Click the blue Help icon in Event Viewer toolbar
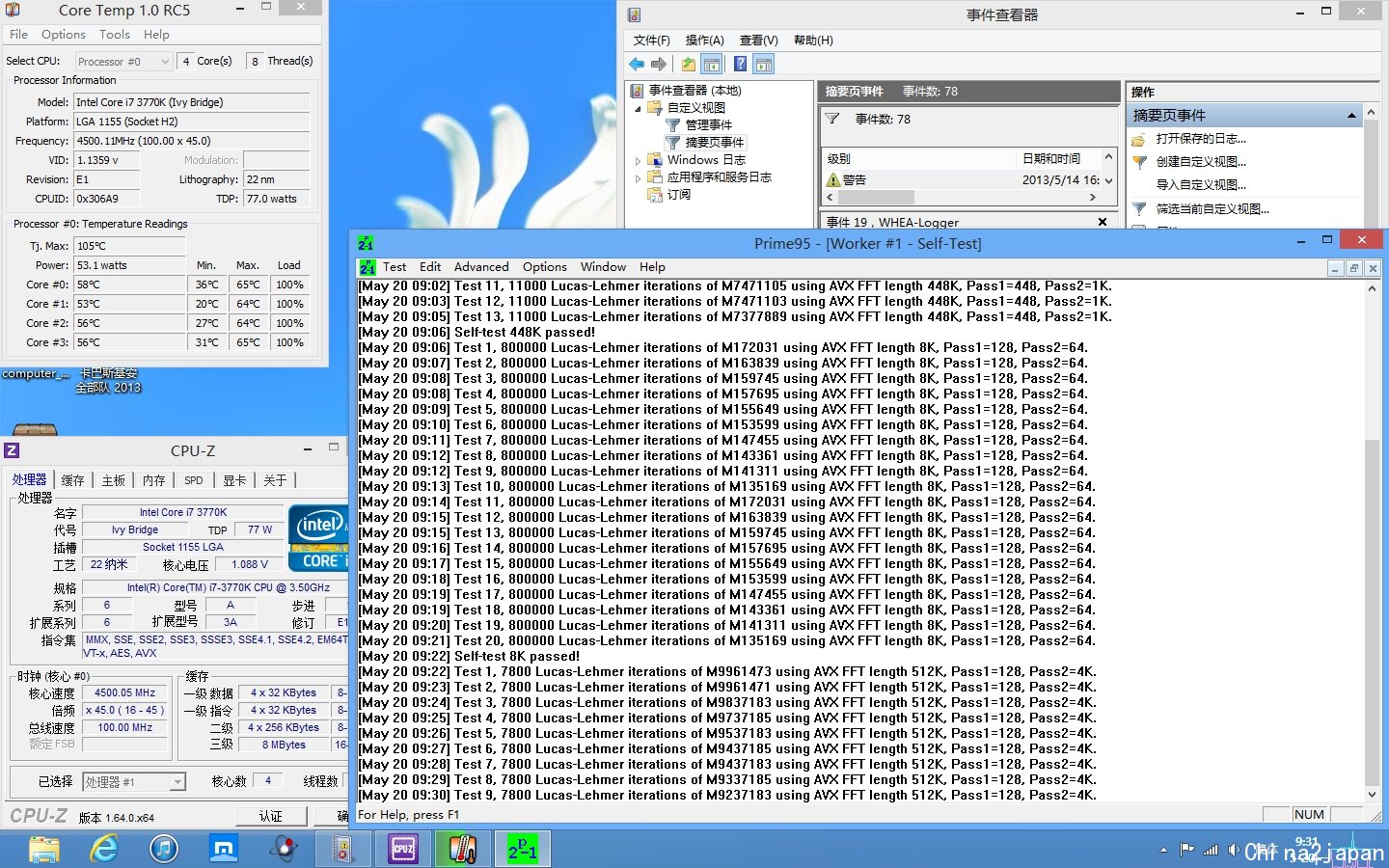 click(x=740, y=65)
